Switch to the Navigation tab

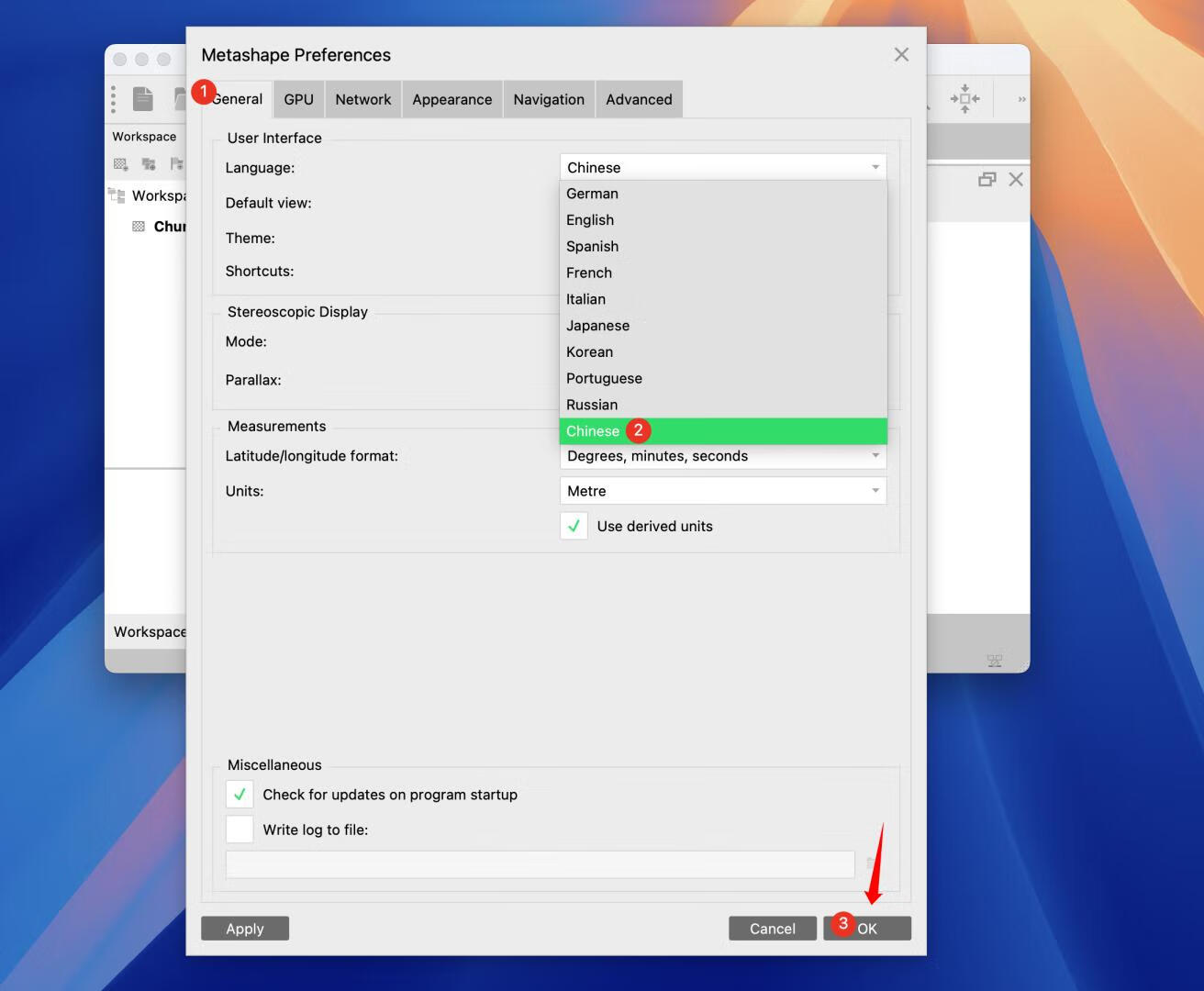549,99
